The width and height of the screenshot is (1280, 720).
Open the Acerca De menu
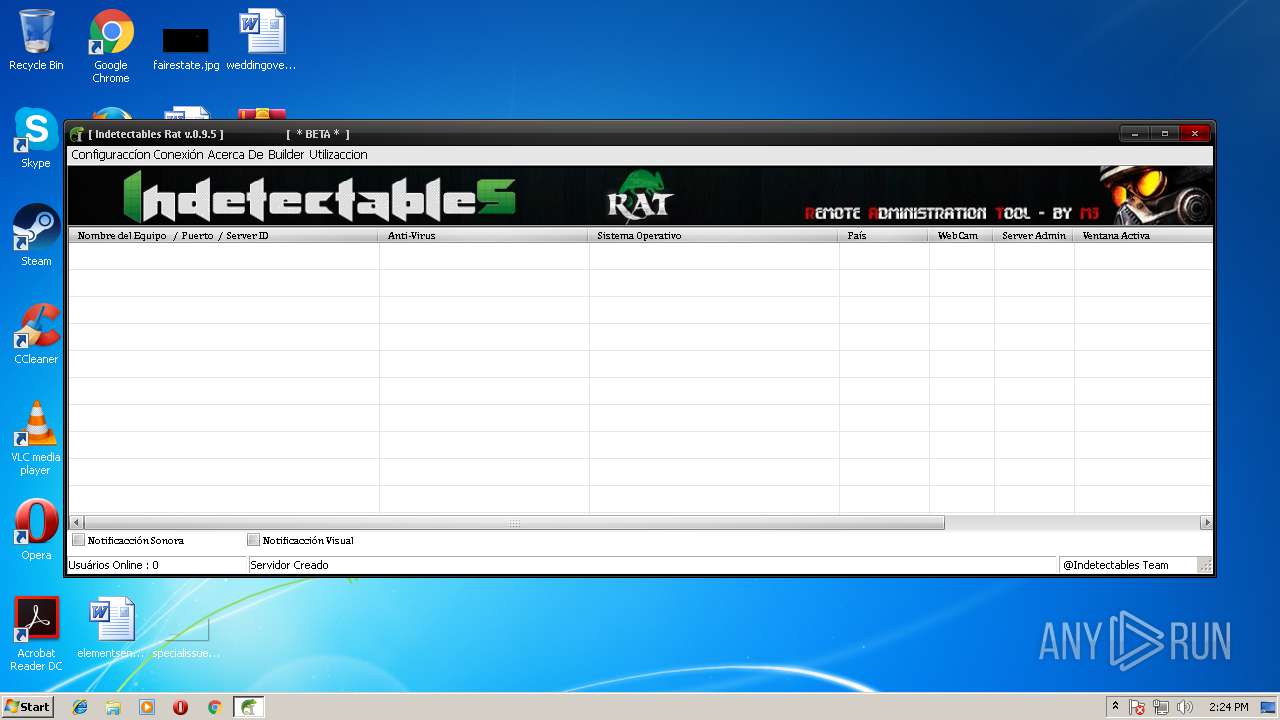point(235,155)
